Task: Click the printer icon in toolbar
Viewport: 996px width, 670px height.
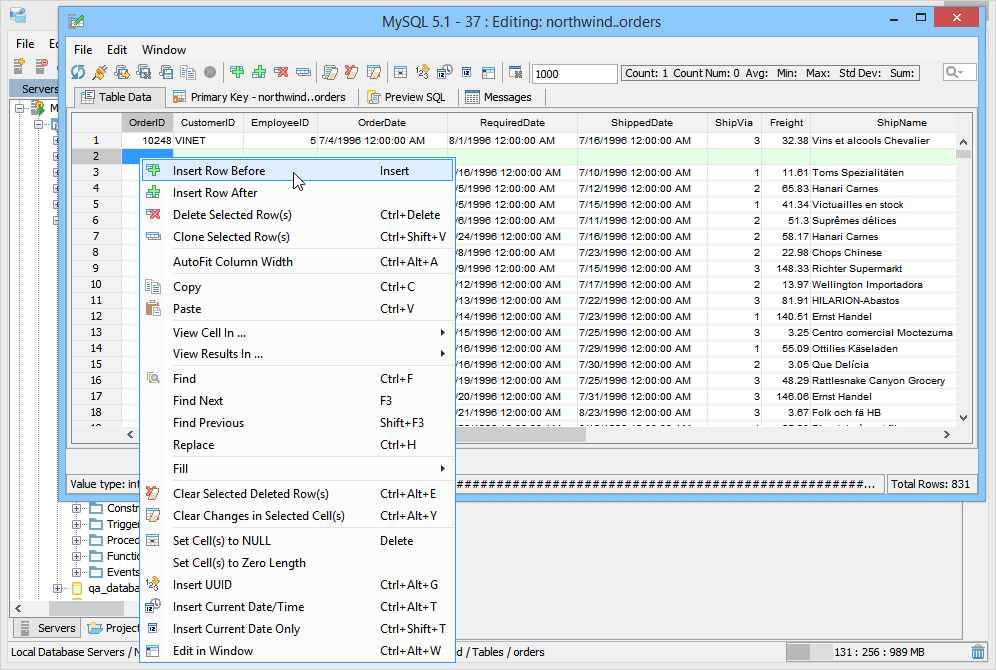Action: (166, 72)
